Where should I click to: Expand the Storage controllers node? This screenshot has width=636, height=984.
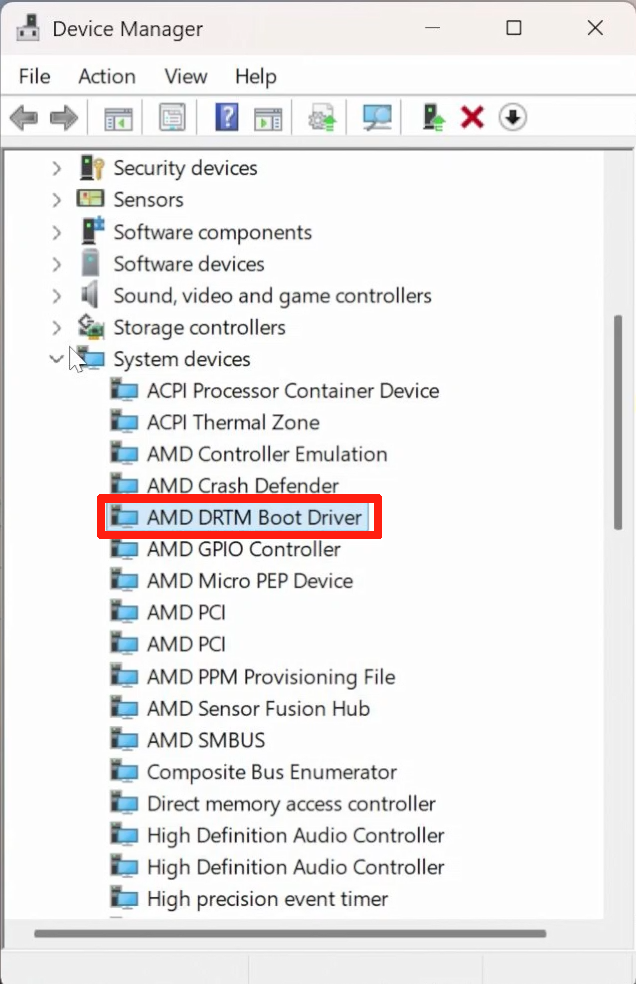[x=57, y=328]
